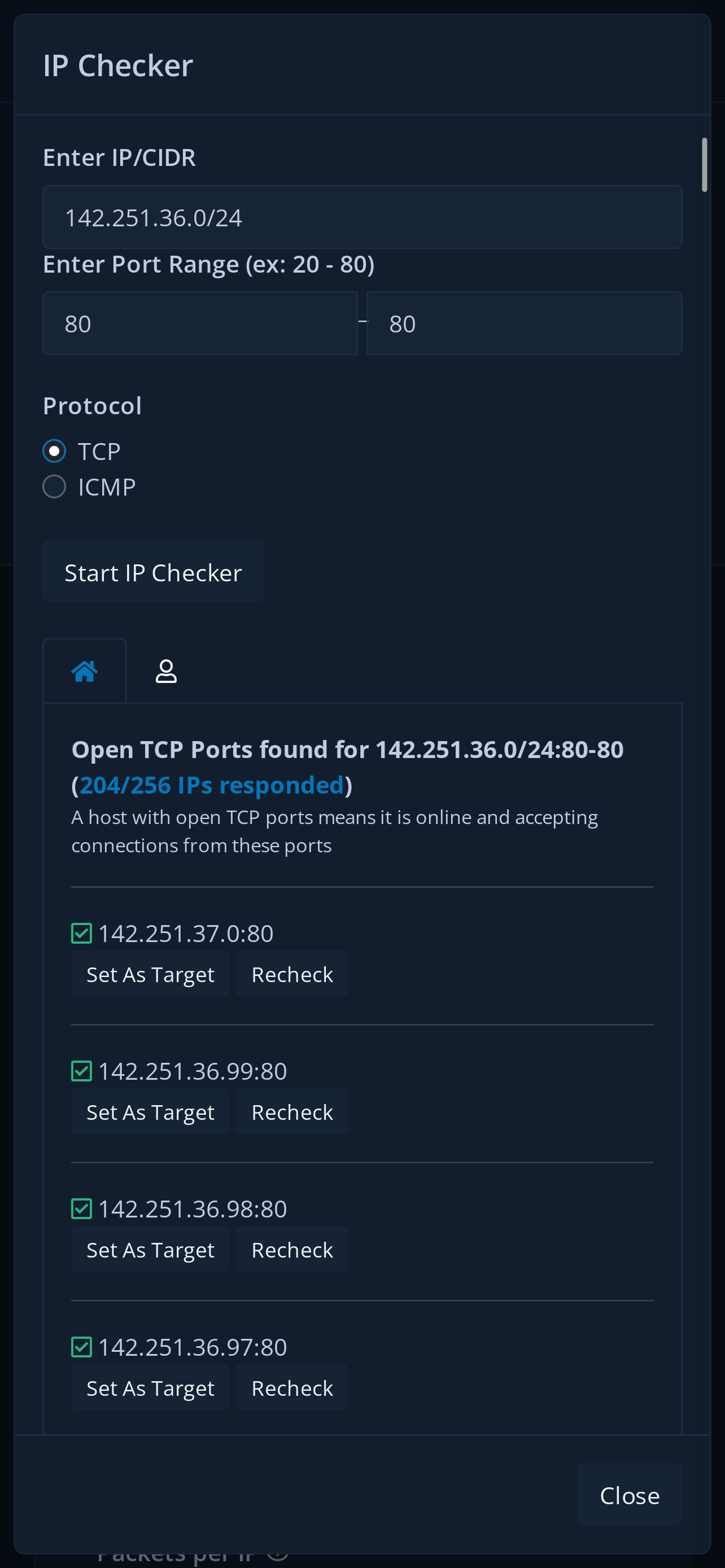This screenshot has width=725, height=1568.
Task: Toggle the checkbox for 142.251.36.99:80
Action: 81,1070
